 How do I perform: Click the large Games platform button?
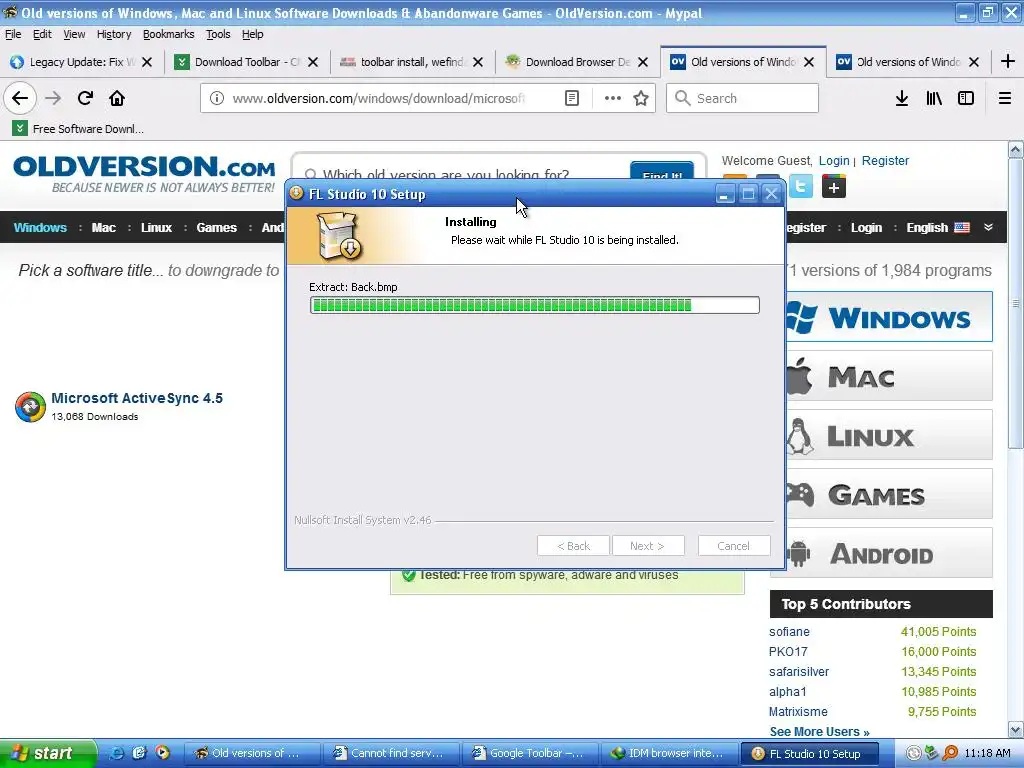(889, 493)
